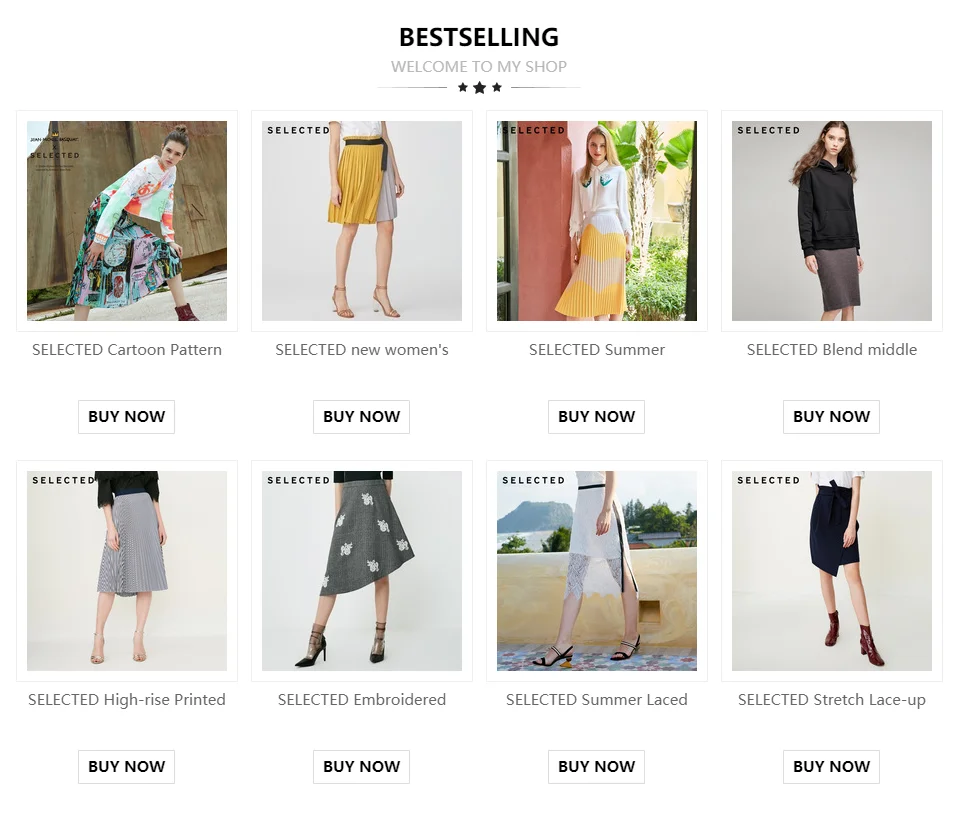Screen dimensions: 958x816
Task: Click BUY NOW under High-rise Printed
Action: pos(126,767)
